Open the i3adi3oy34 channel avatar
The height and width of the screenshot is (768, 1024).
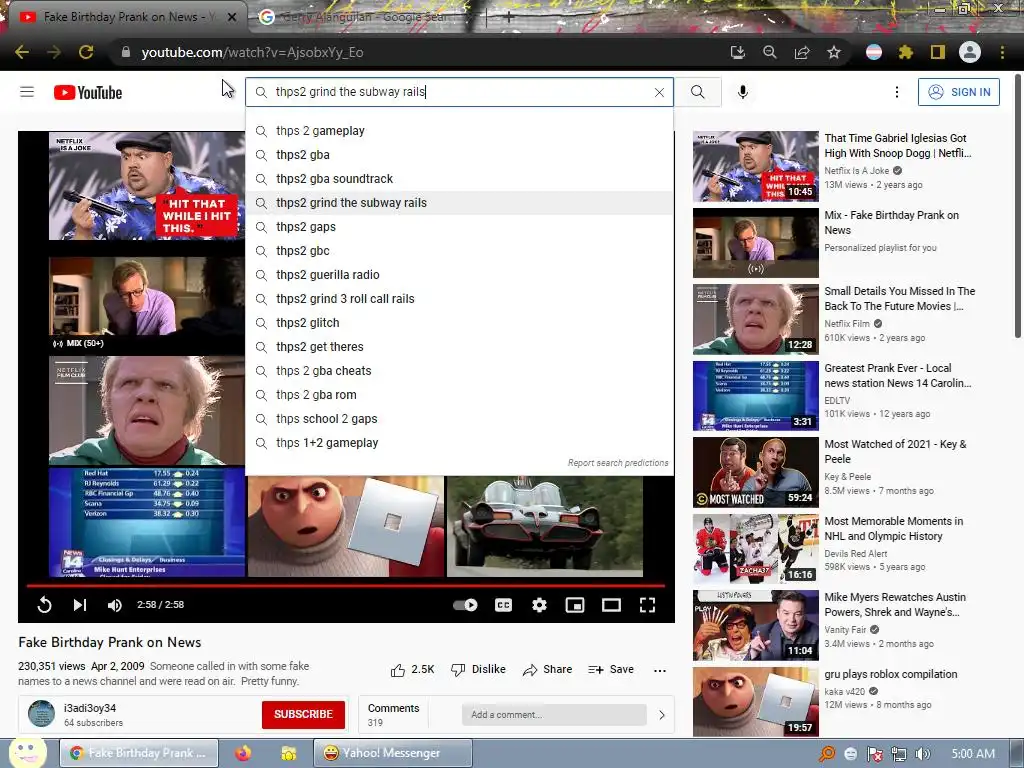tap(41, 714)
